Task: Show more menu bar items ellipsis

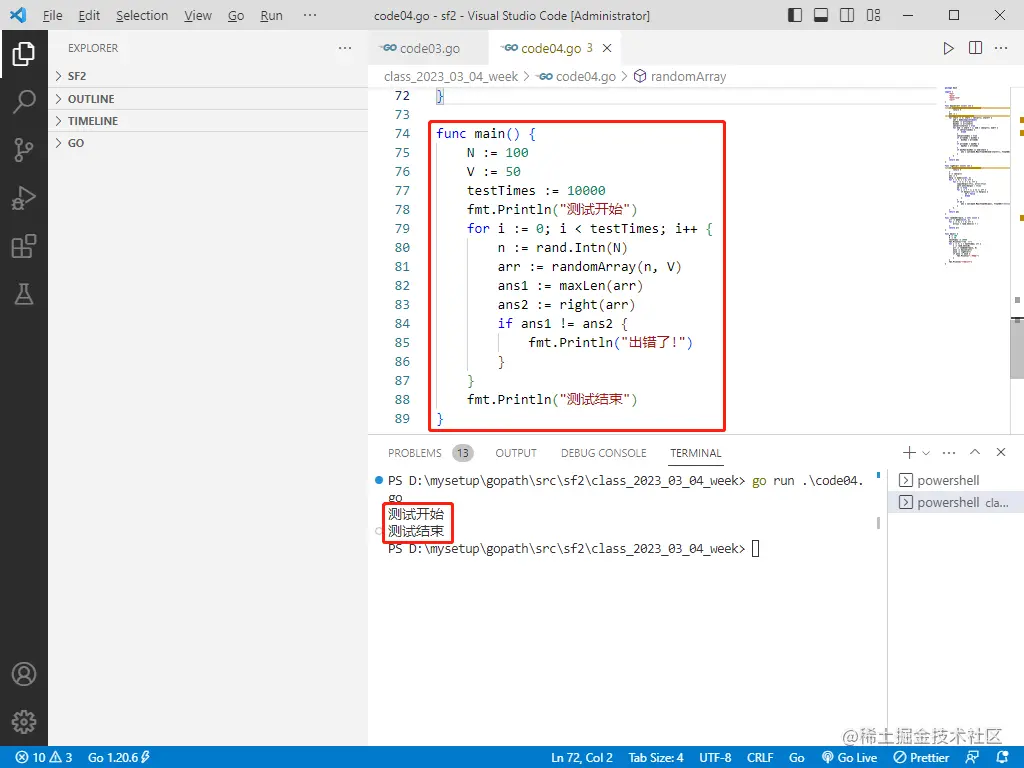Action: tap(310, 15)
